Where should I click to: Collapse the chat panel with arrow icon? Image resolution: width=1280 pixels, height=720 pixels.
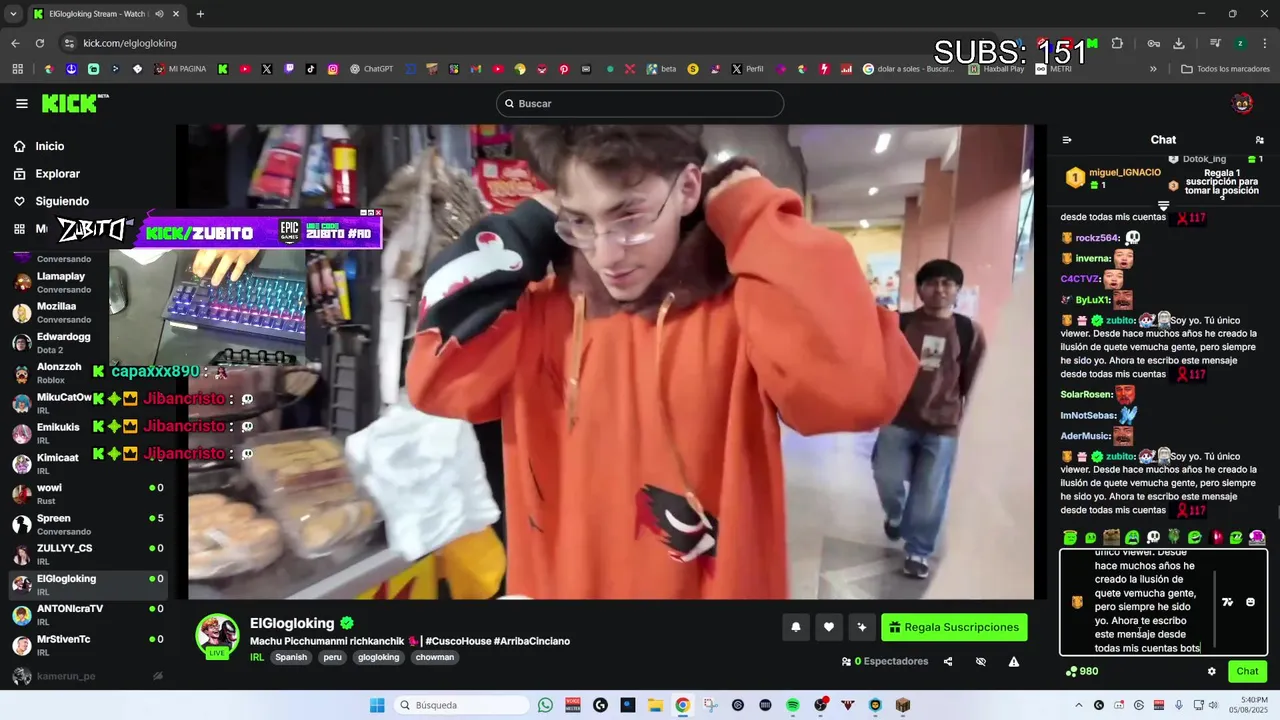pos(1067,140)
